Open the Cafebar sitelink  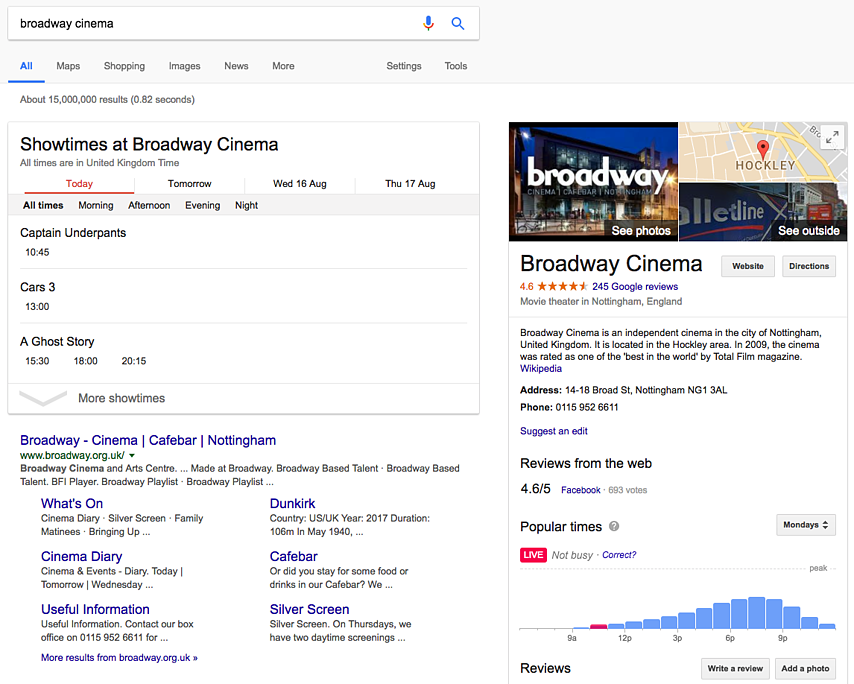[294, 557]
